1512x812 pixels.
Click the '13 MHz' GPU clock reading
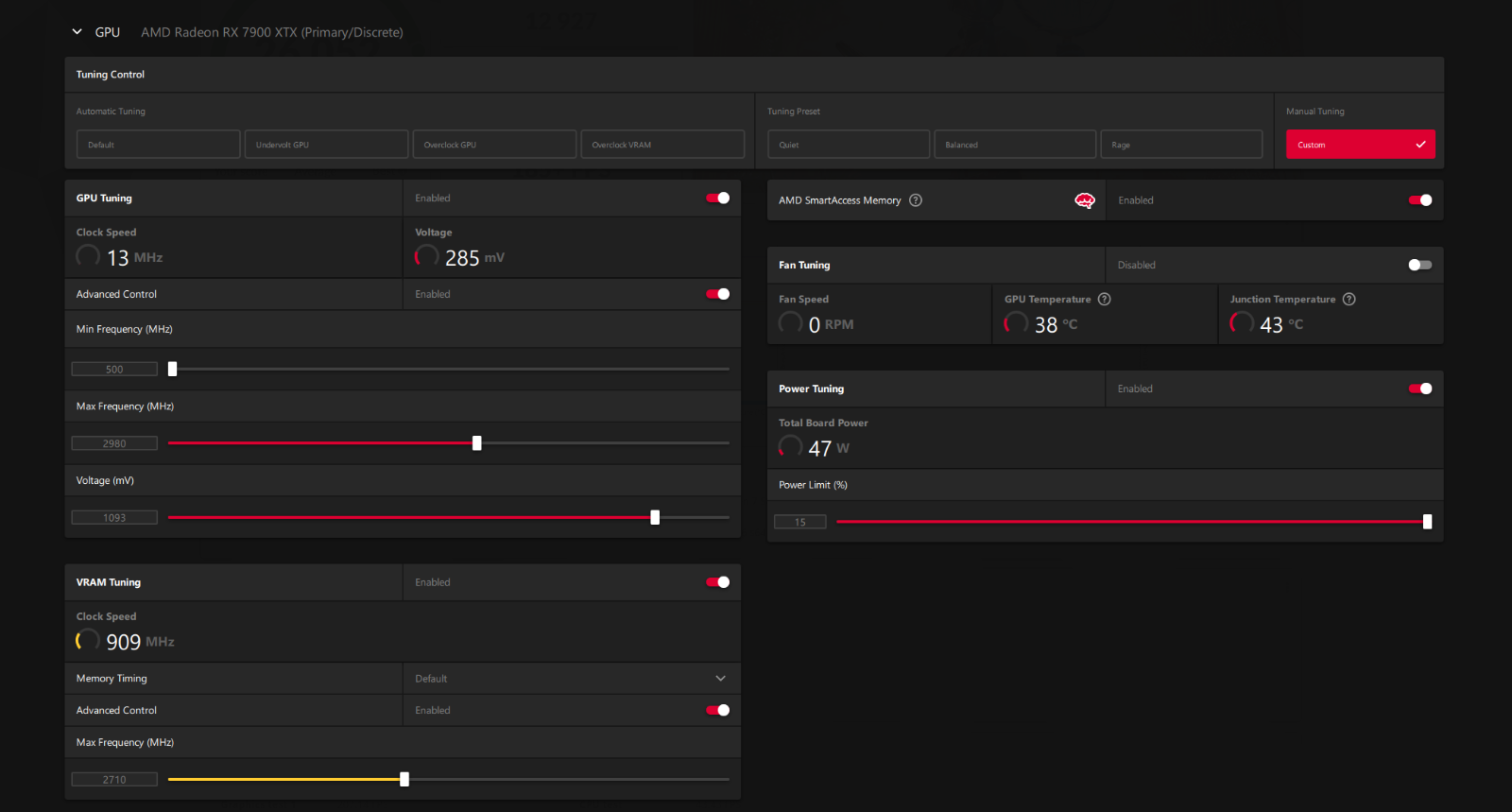click(134, 258)
